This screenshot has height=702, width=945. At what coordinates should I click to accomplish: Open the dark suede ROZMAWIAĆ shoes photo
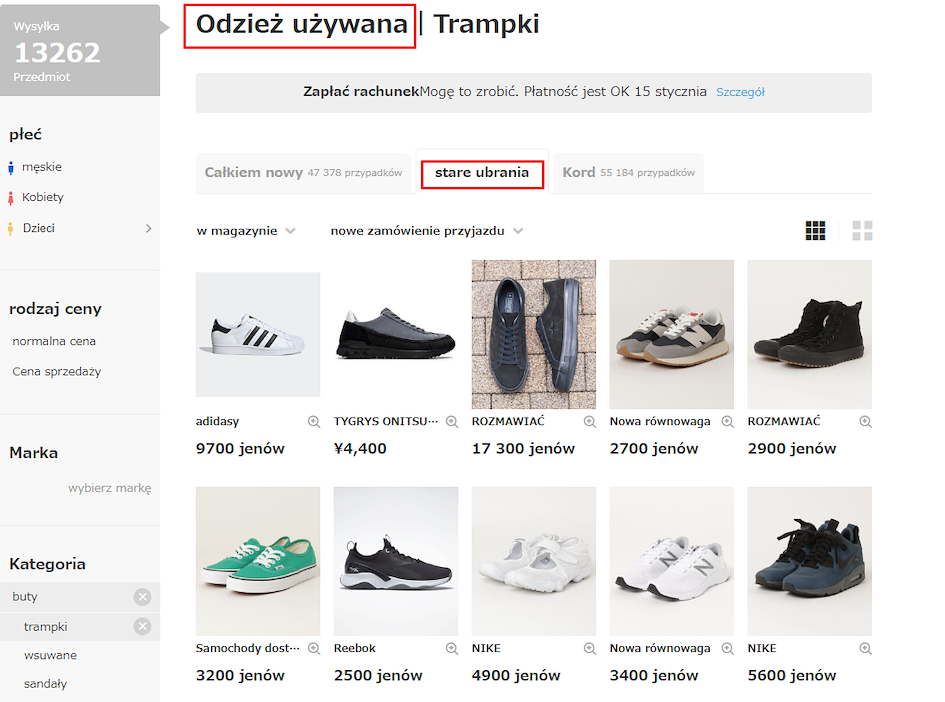point(534,334)
